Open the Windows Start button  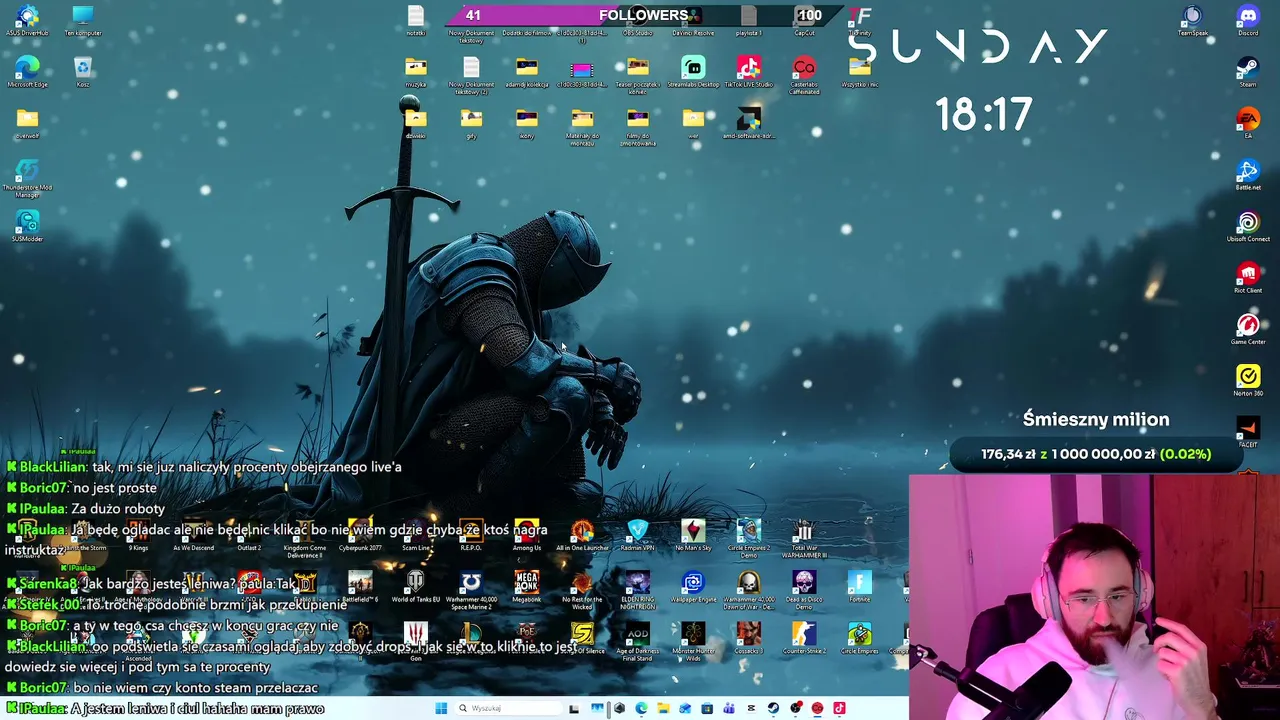tap(441, 708)
